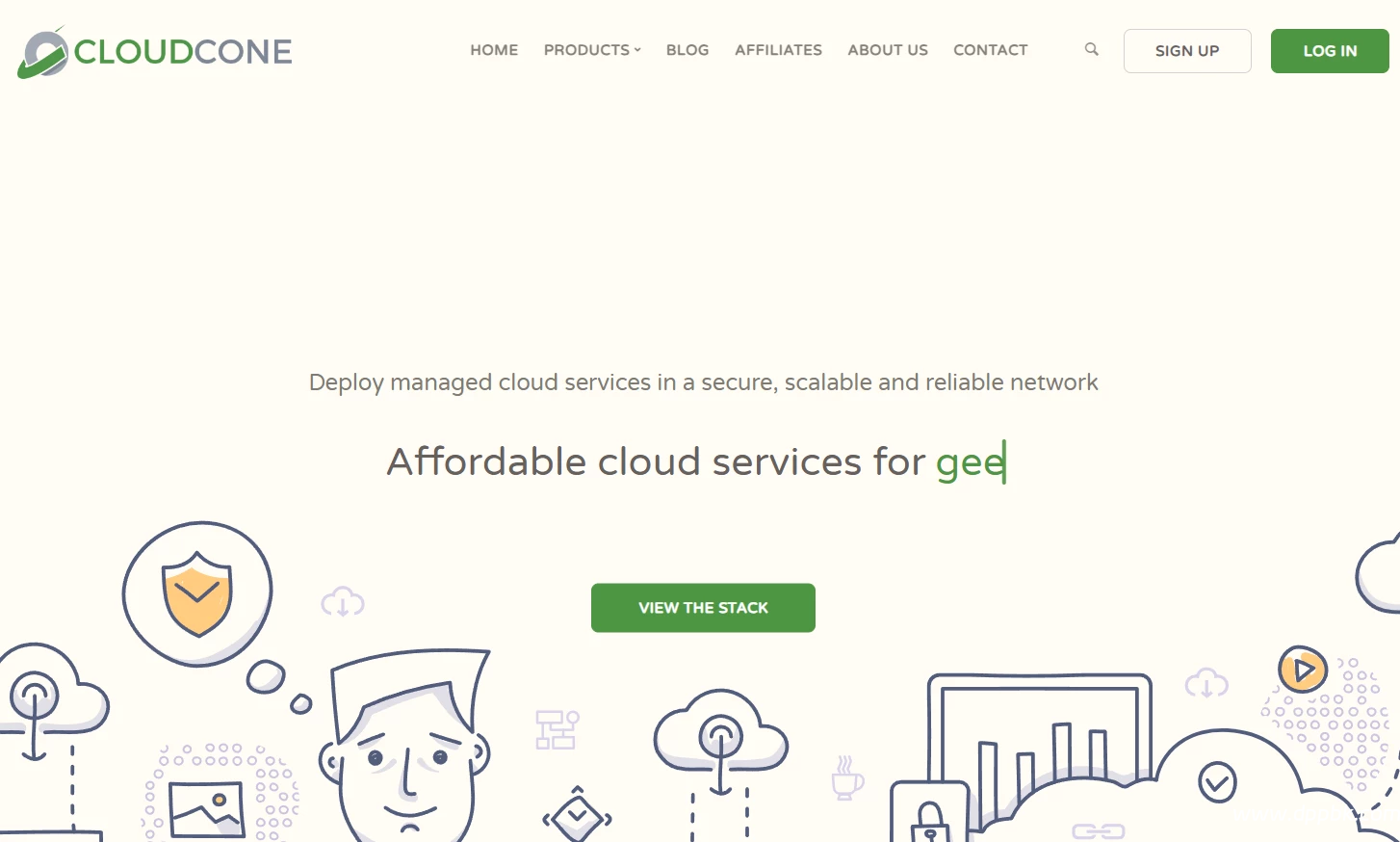Click the small cloud download icon near shield
The width and height of the screenshot is (1400, 842).
click(343, 601)
